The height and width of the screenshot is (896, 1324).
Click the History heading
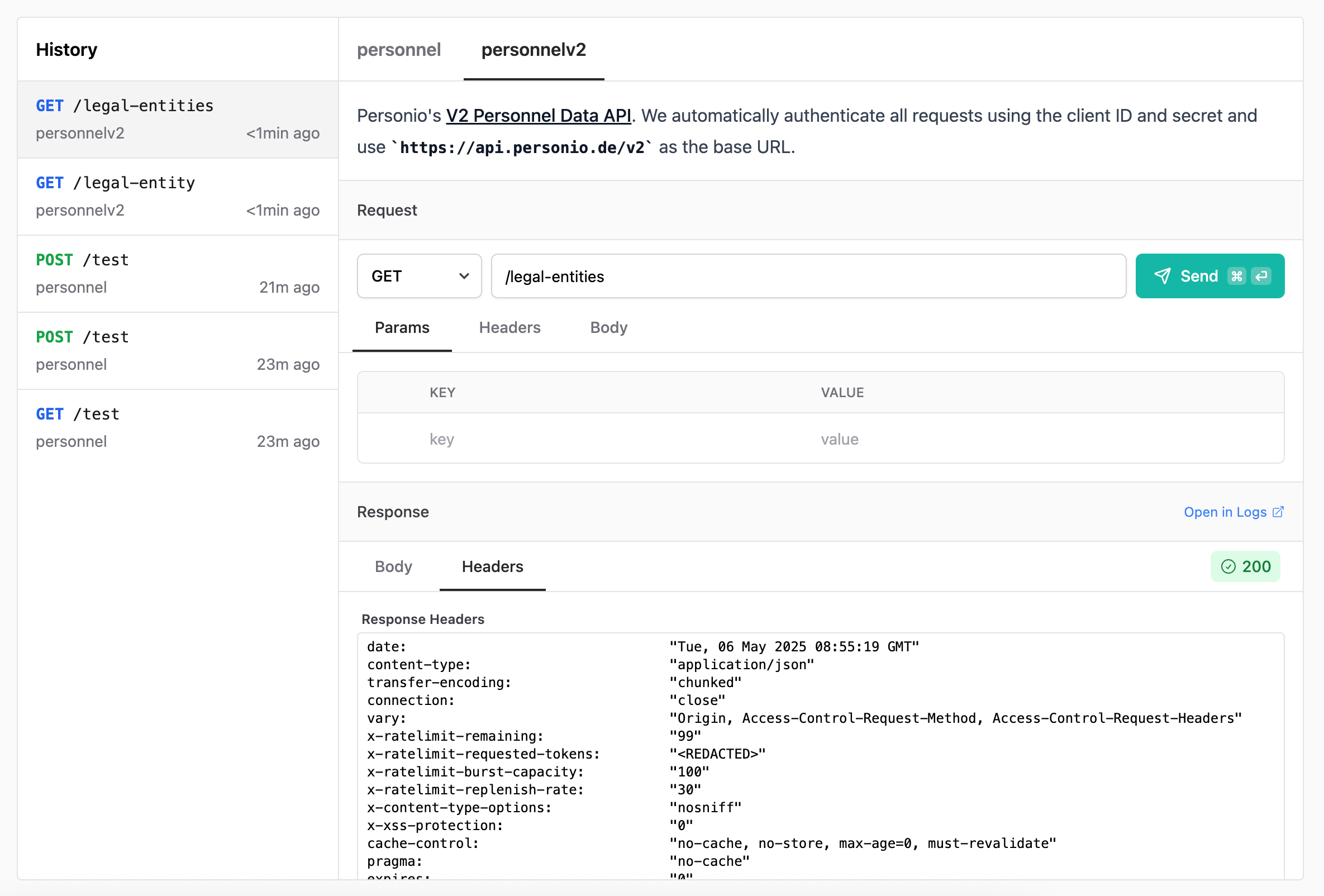pyautogui.click(x=66, y=50)
